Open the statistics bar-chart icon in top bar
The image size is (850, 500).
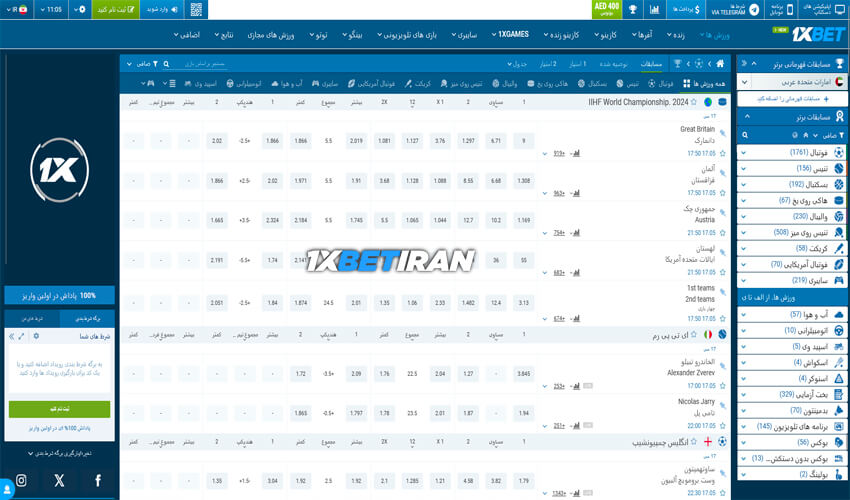click(x=654, y=9)
